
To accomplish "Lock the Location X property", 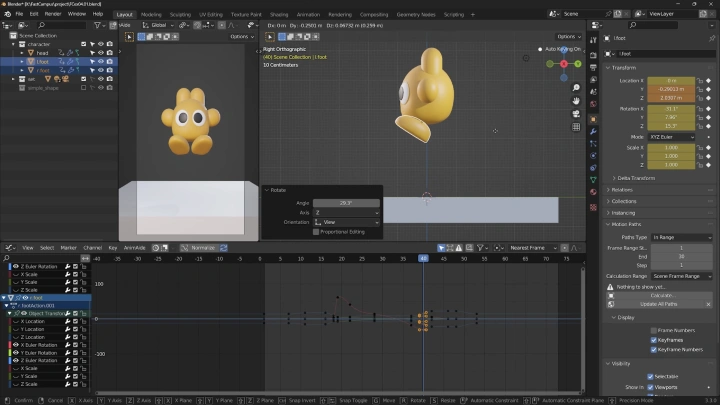I will coord(700,81).
